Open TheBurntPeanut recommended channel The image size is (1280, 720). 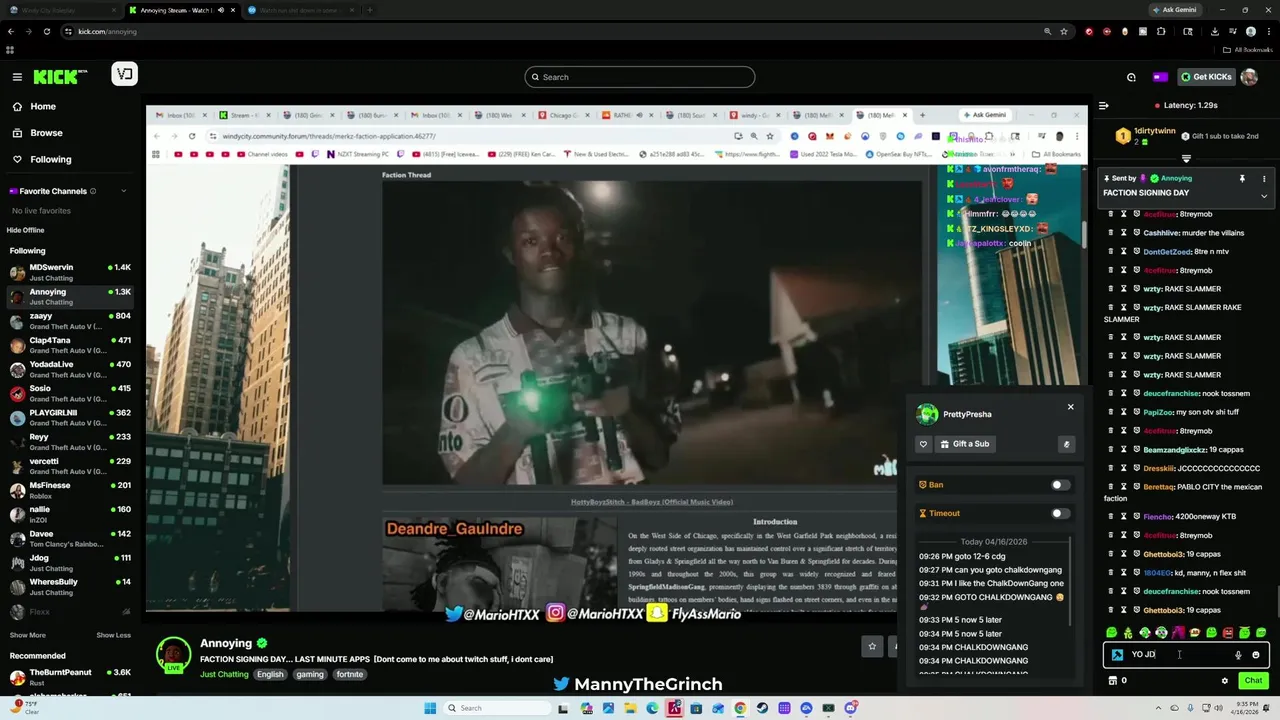click(x=70, y=677)
